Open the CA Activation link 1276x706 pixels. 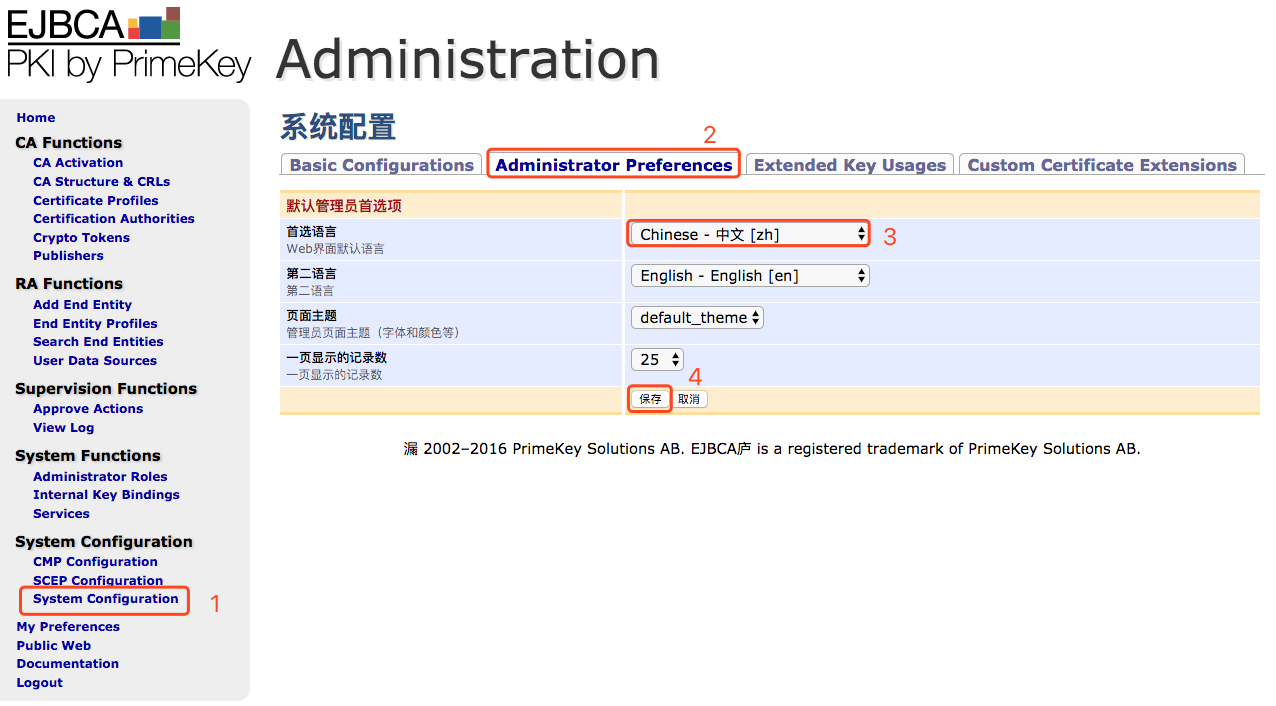click(78, 163)
